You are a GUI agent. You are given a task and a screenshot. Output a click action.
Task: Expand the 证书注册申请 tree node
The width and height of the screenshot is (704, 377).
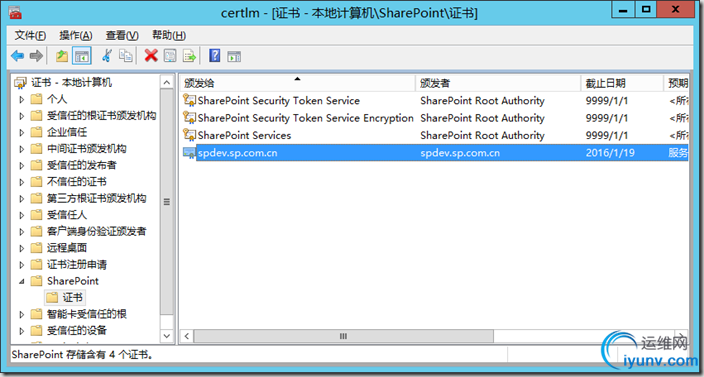22,264
